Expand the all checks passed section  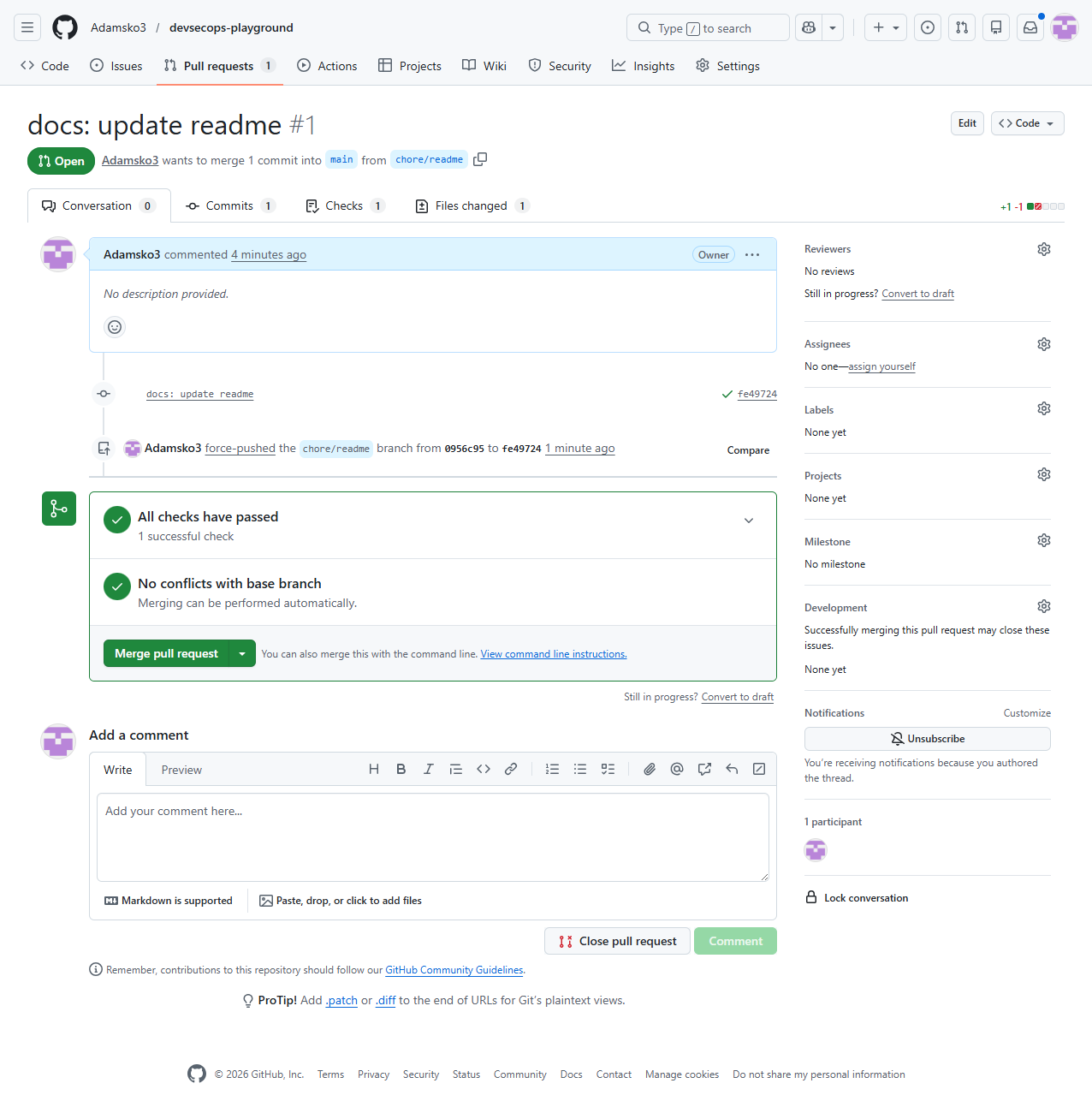click(x=749, y=521)
